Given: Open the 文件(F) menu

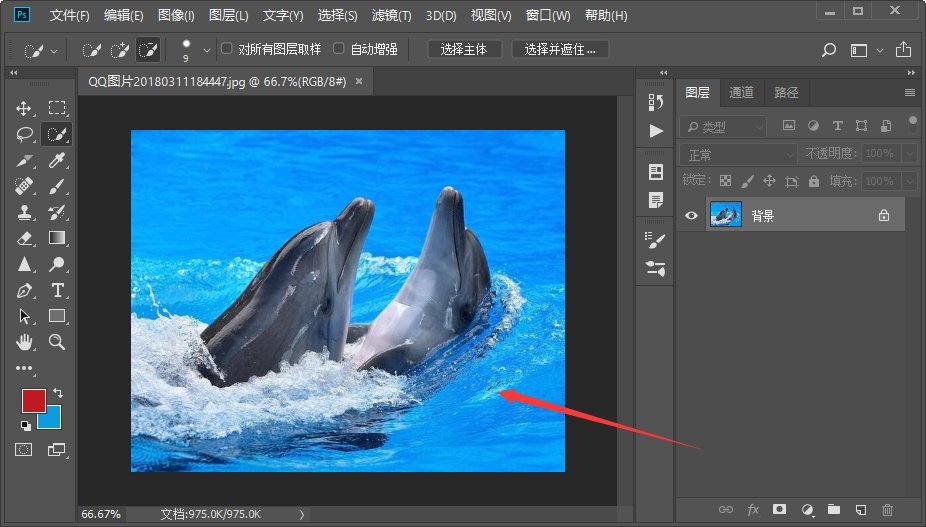Looking at the screenshot, I should coord(69,15).
